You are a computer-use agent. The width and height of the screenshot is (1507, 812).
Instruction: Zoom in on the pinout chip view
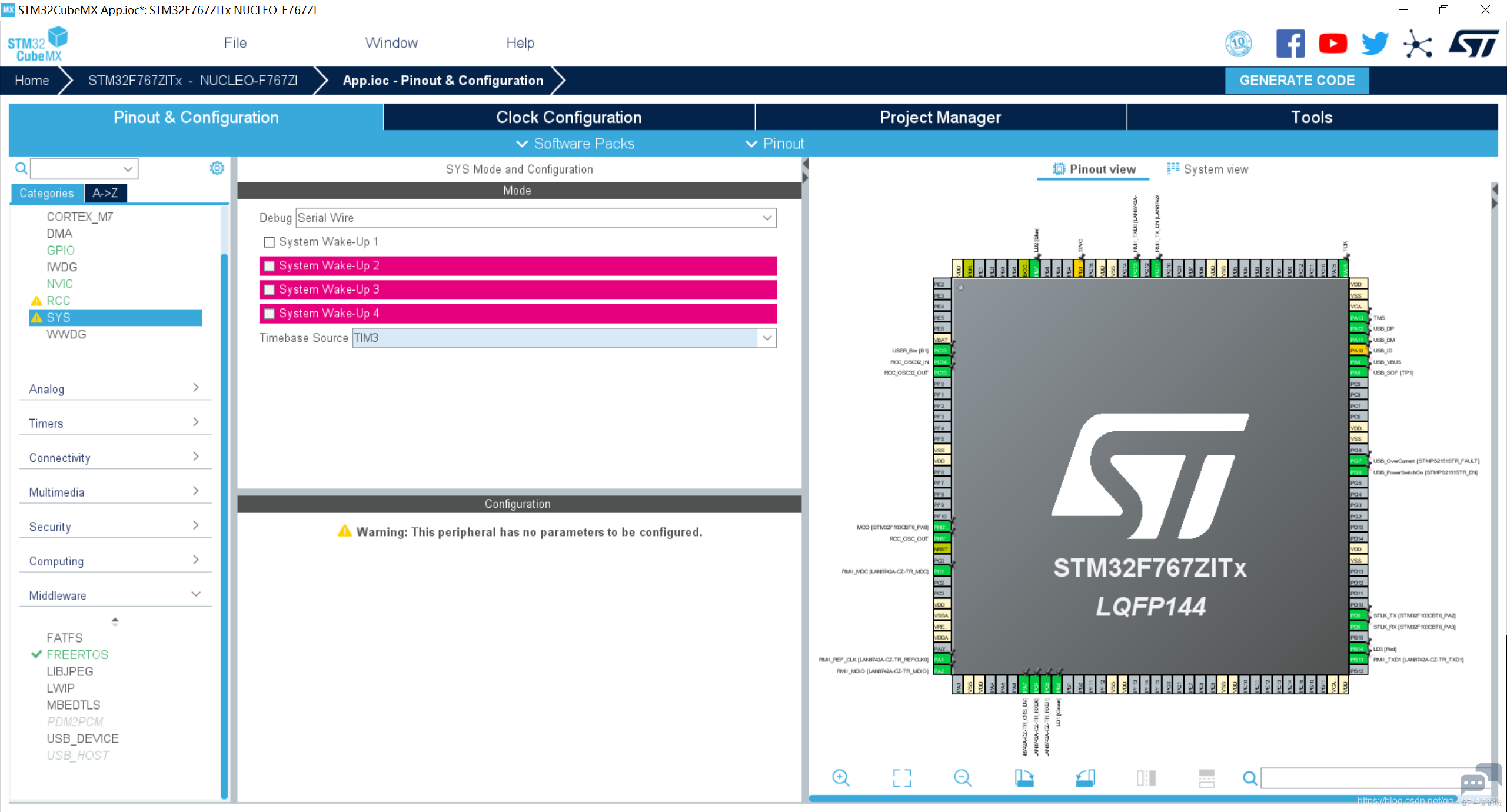coord(841,778)
